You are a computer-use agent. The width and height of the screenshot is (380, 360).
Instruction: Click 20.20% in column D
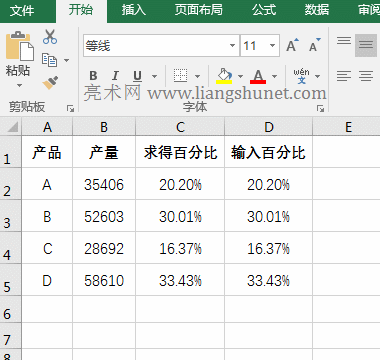tap(269, 184)
